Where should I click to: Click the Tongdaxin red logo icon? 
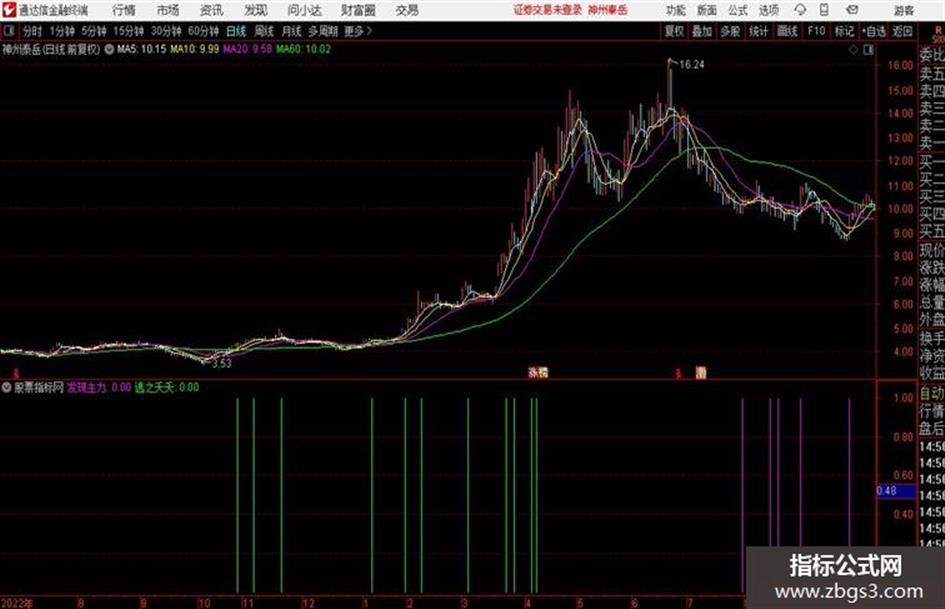[x=8, y=10]
